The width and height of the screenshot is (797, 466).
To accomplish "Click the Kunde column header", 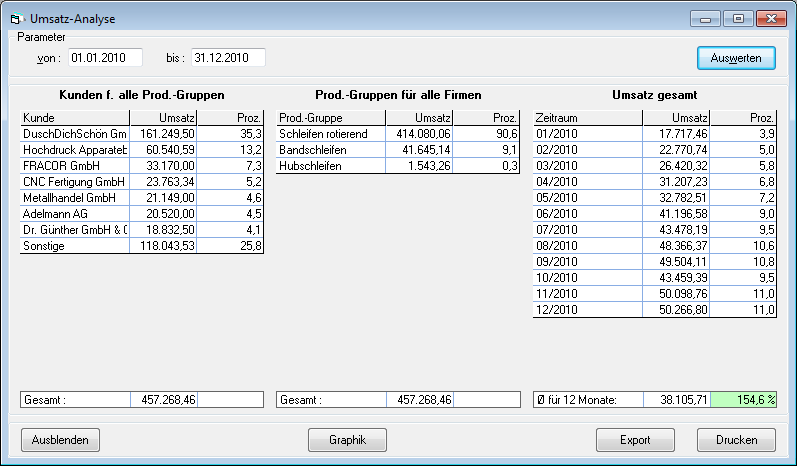I will tap(74, 117).
